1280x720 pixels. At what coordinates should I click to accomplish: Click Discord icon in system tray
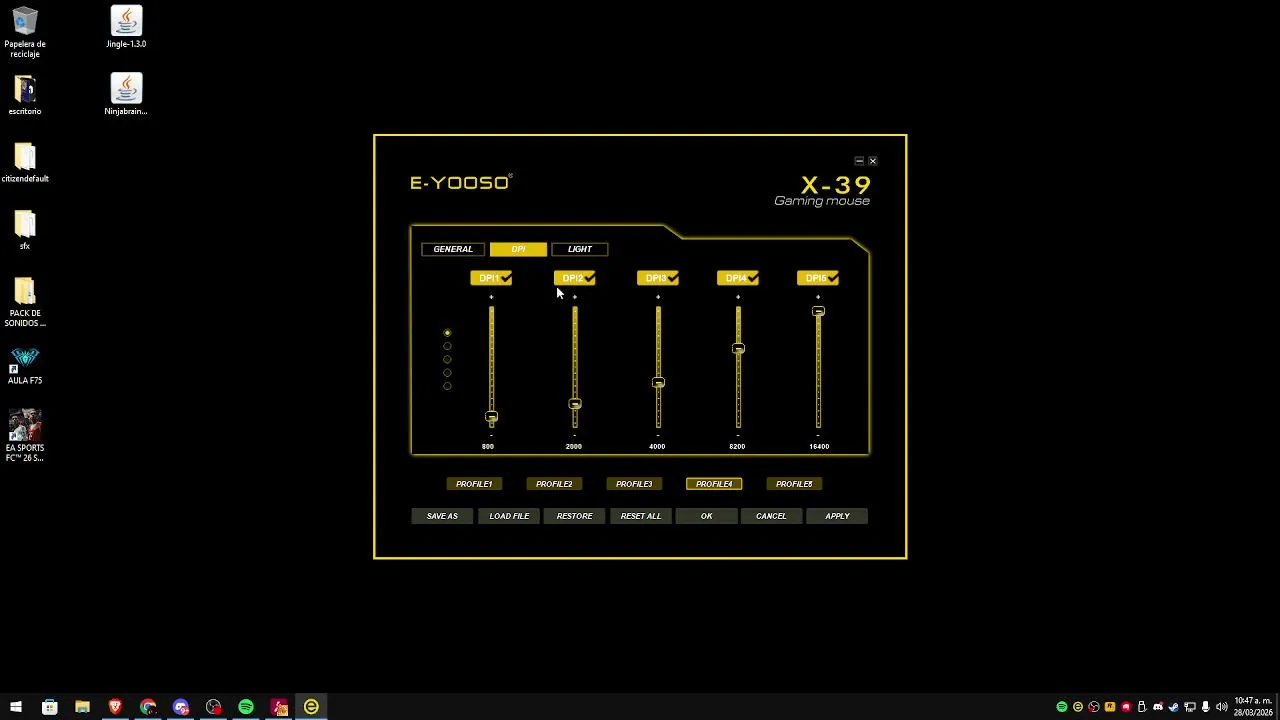tap(1158, 707)
